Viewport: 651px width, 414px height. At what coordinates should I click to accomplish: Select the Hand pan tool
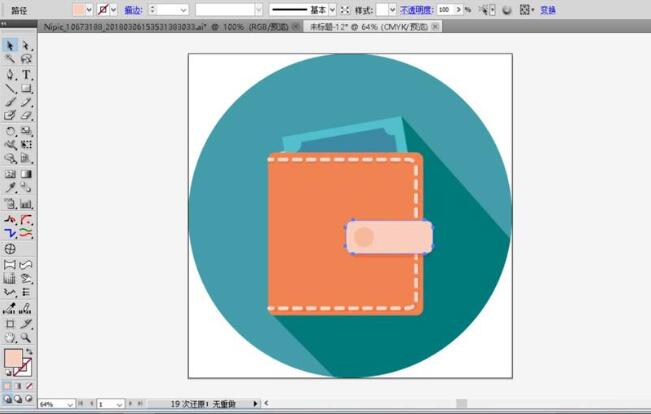[x=10, y=338]
